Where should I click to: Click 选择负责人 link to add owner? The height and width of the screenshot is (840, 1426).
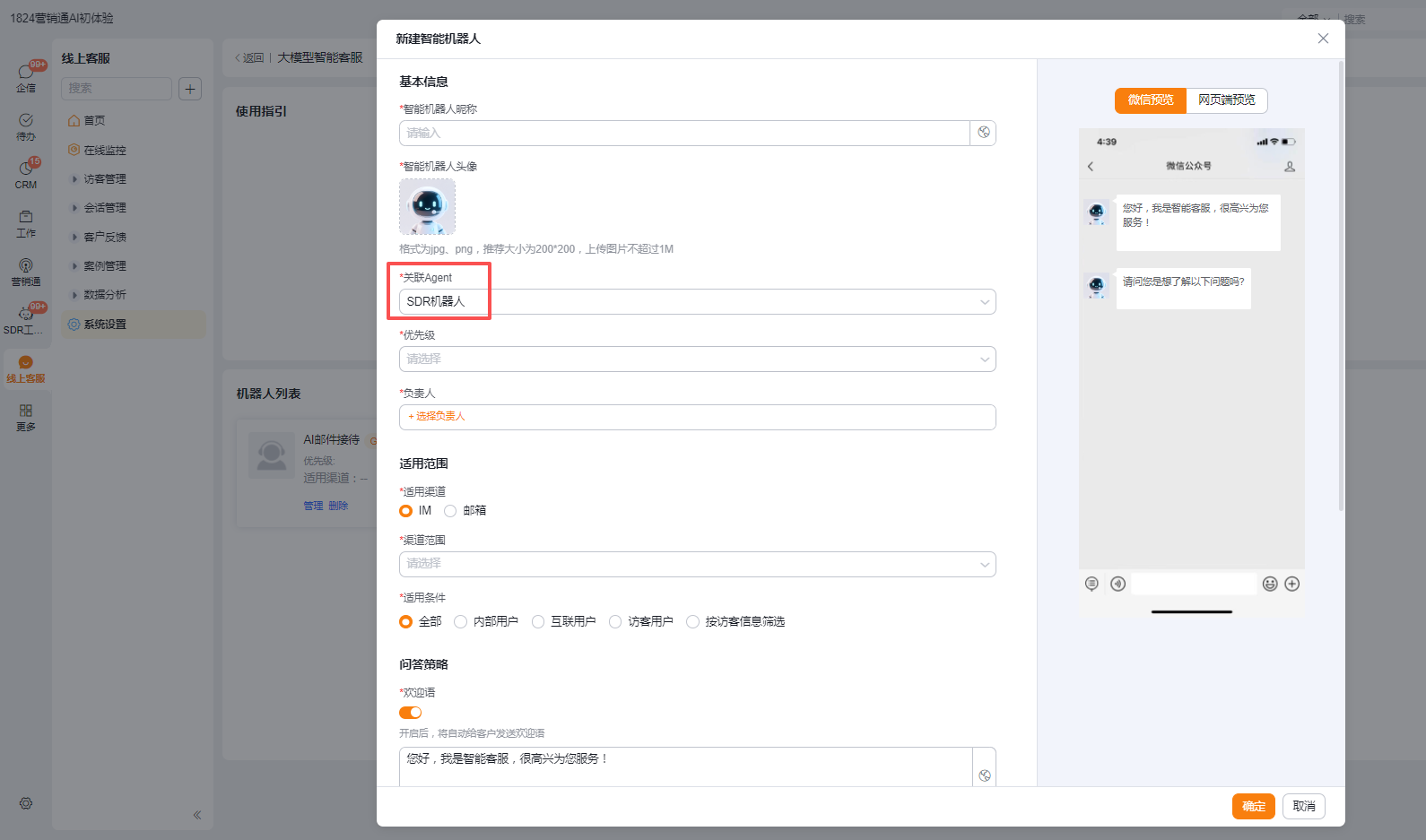(437, 417)
